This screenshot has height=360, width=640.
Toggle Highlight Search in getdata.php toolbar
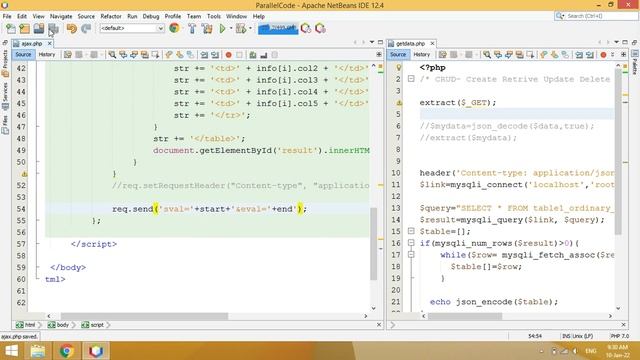[520, 55]
